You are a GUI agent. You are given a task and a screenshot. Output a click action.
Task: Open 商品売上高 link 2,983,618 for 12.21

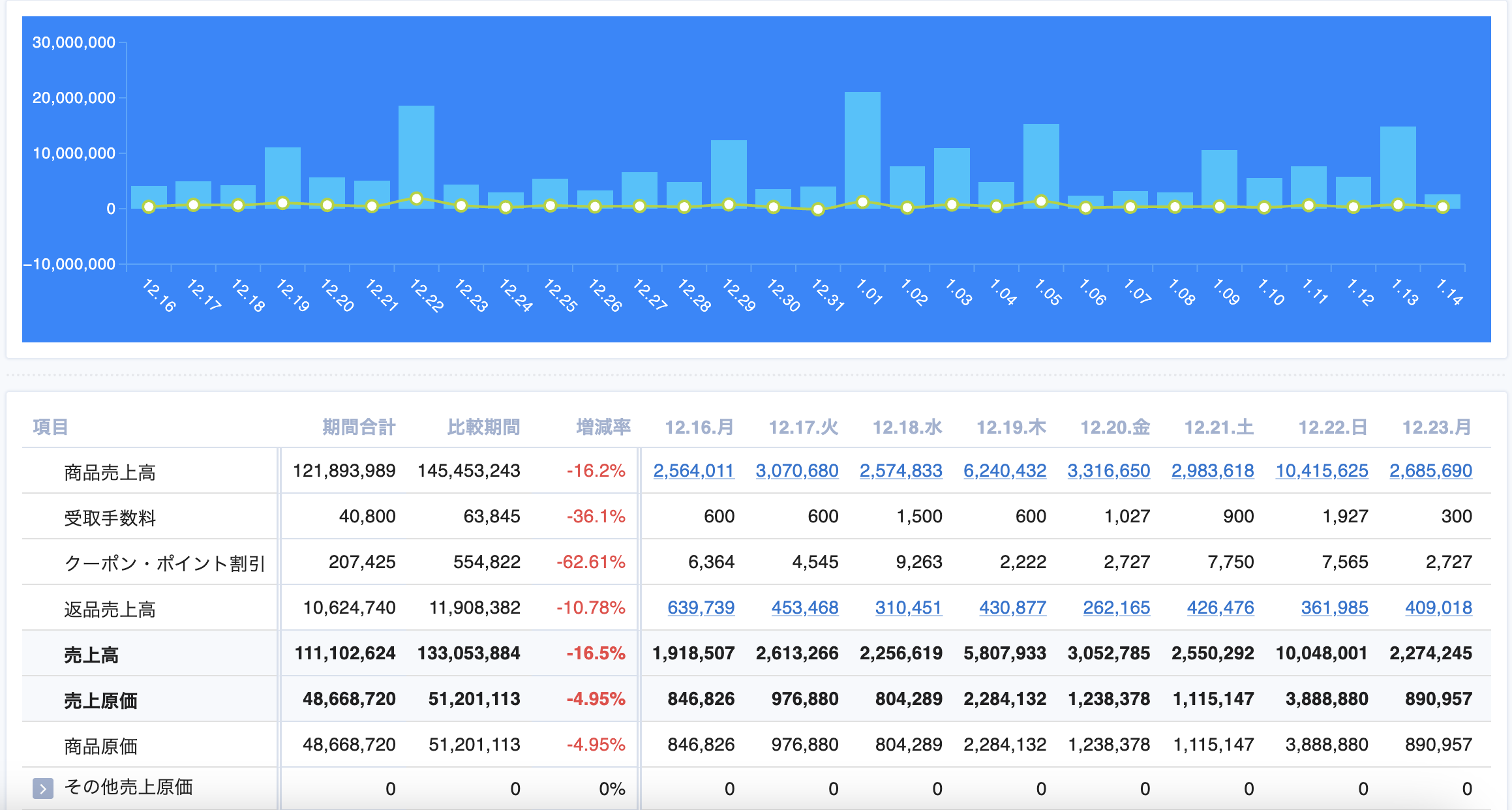[1213, 471]
